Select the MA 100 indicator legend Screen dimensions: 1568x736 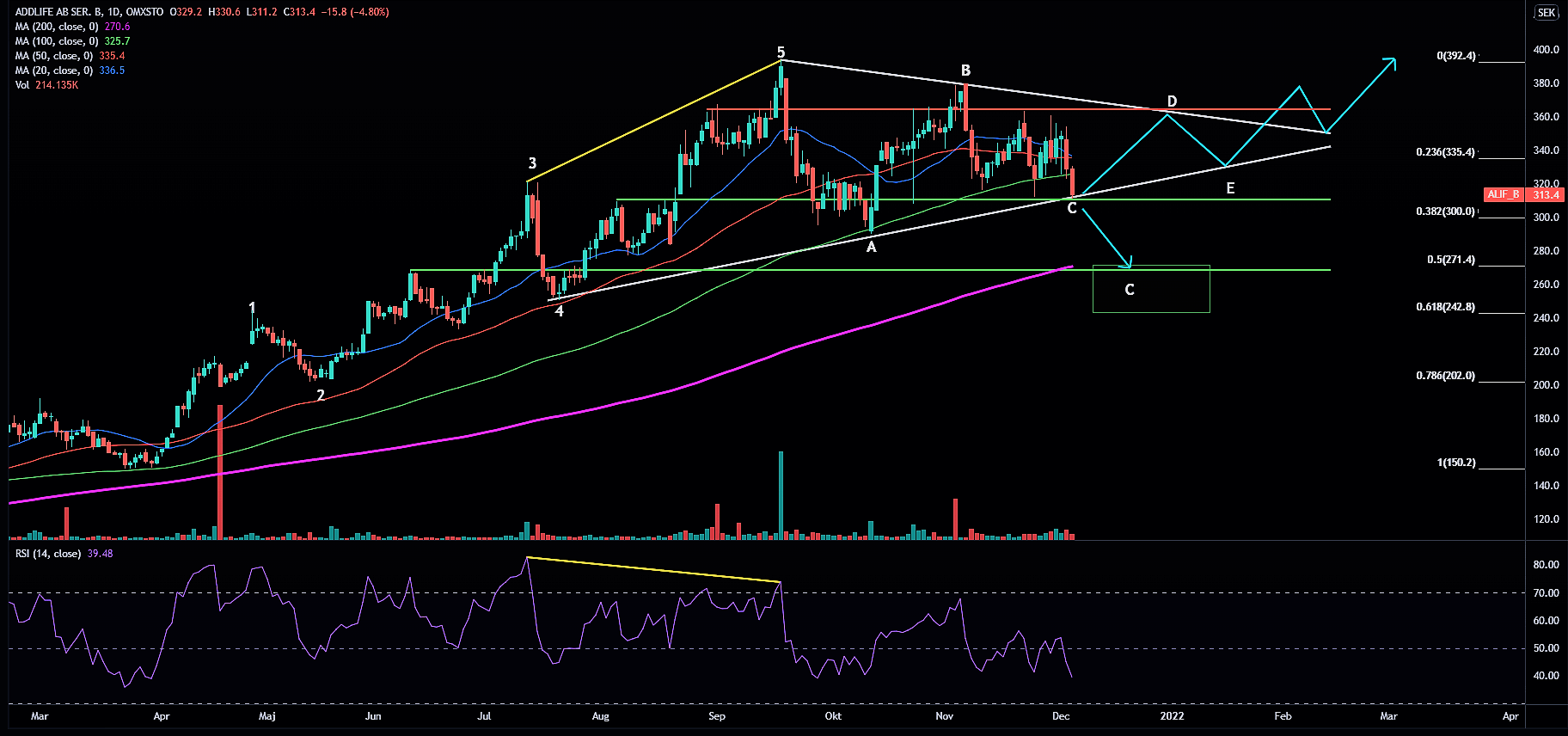[57, 41]
